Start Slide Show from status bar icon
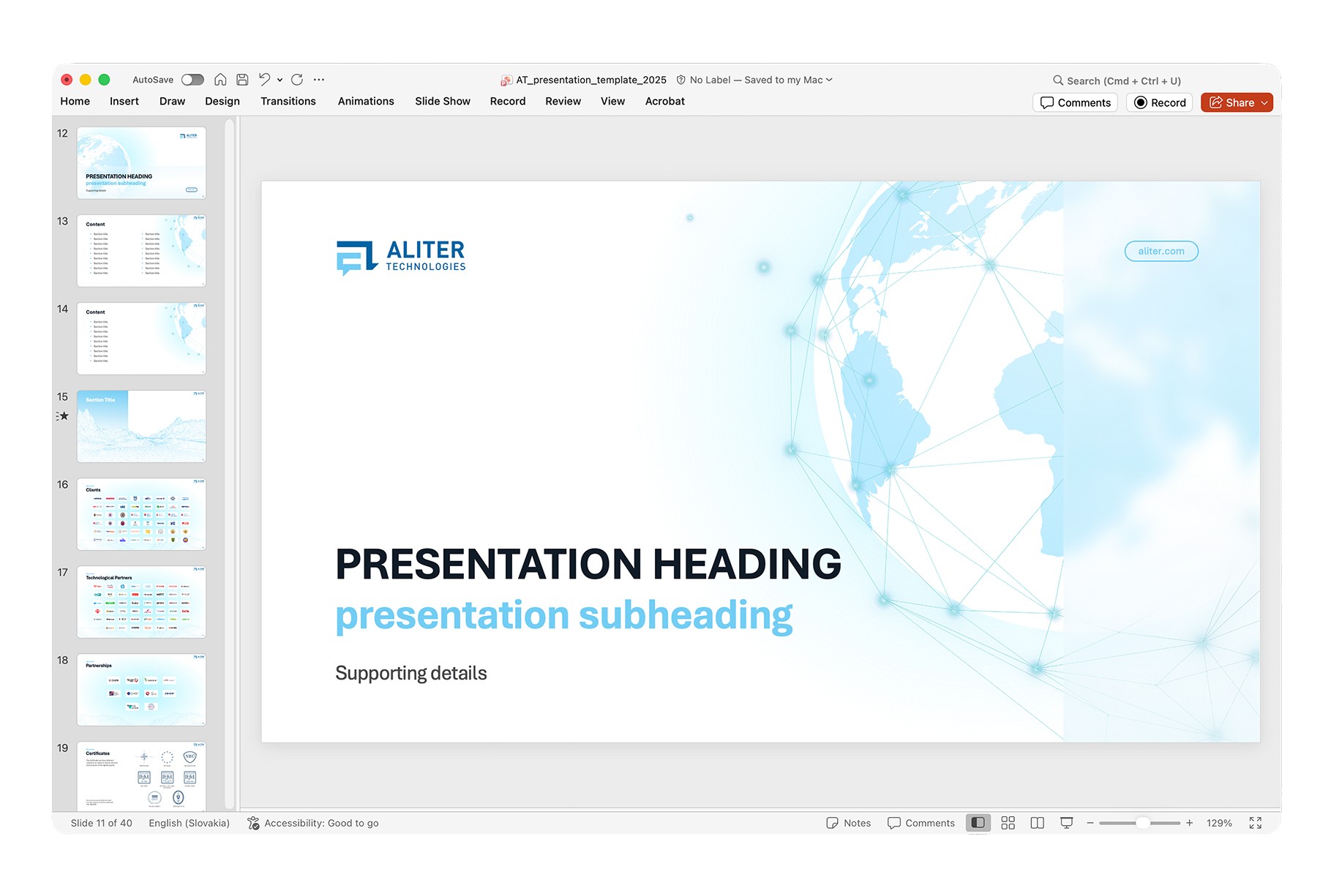Image resolution: width=1331 pixels, height=896 pixels. [1067, 823]
